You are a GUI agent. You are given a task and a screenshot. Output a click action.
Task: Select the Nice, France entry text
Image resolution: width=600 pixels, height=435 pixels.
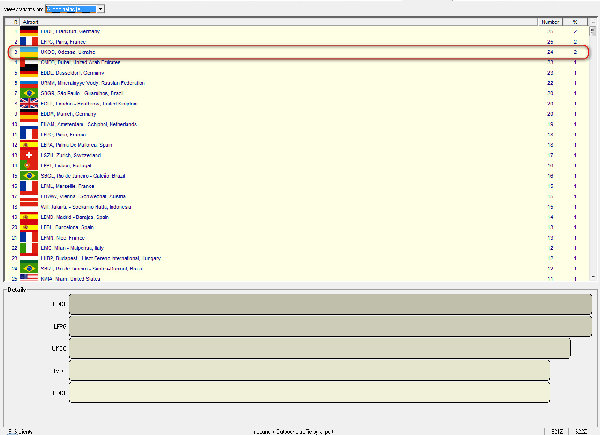click(63, 238)
